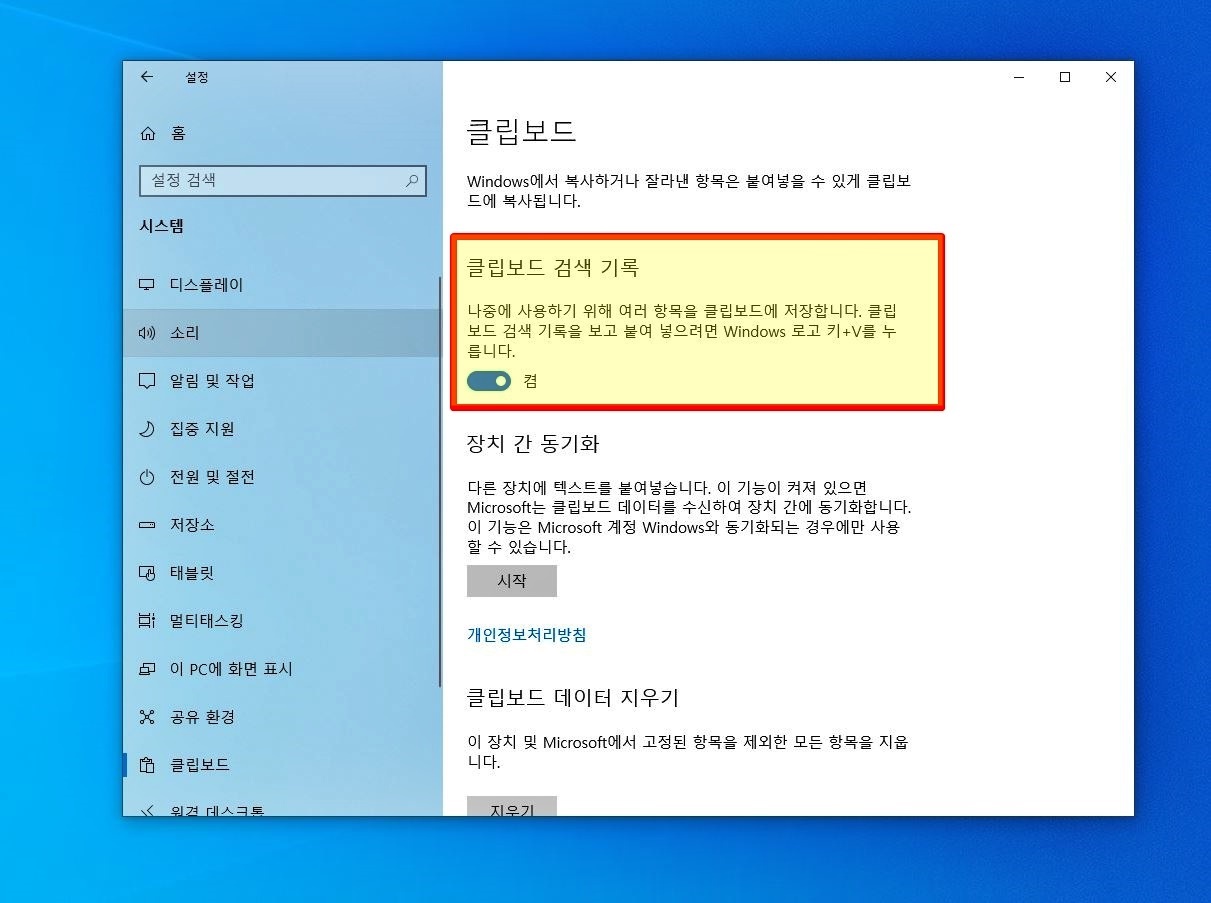The height and width of the screenshot is (903, 1211).
Task: Click the 시작 button for device sync
Action: (x=512, y=581)
